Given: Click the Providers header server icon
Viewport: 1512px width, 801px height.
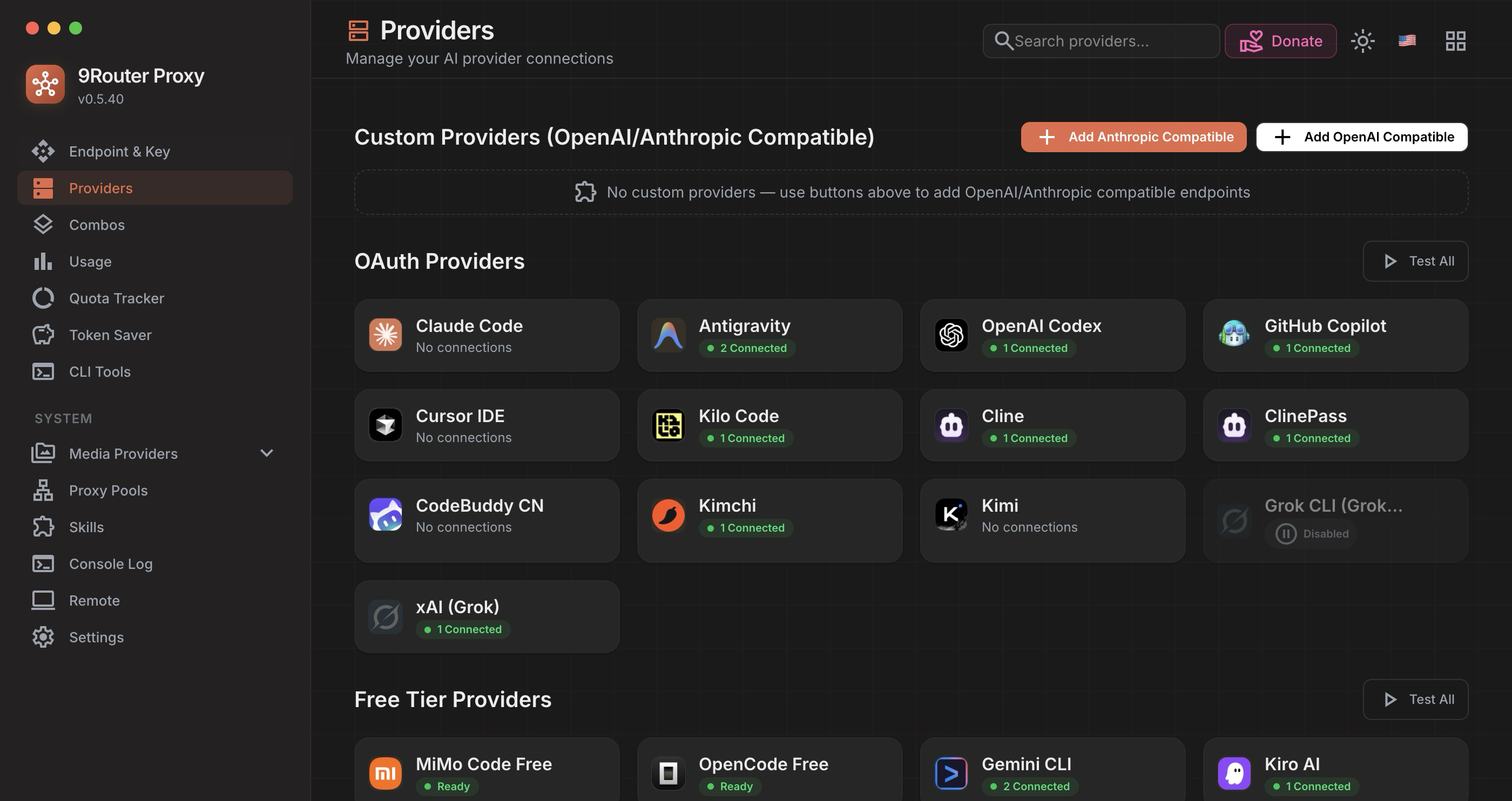Looking at the screenshot, I should coord(358,31).
